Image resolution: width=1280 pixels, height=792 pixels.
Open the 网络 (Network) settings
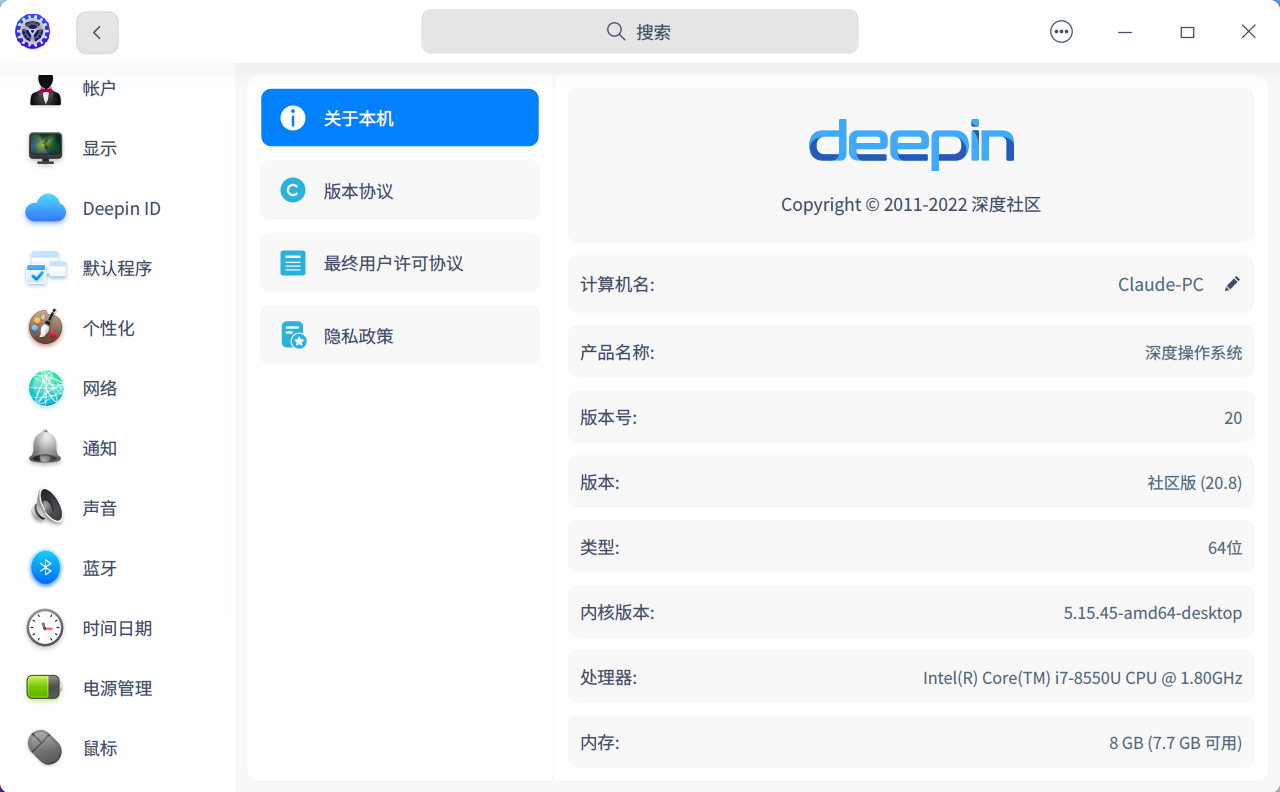pyautogui.click(x=99, y=388)
